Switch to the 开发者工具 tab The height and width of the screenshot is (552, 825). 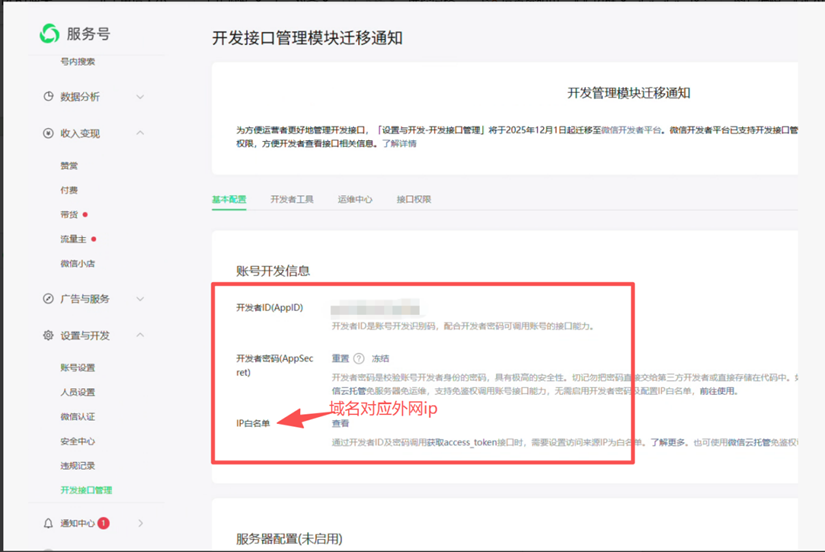click(291, 199)
